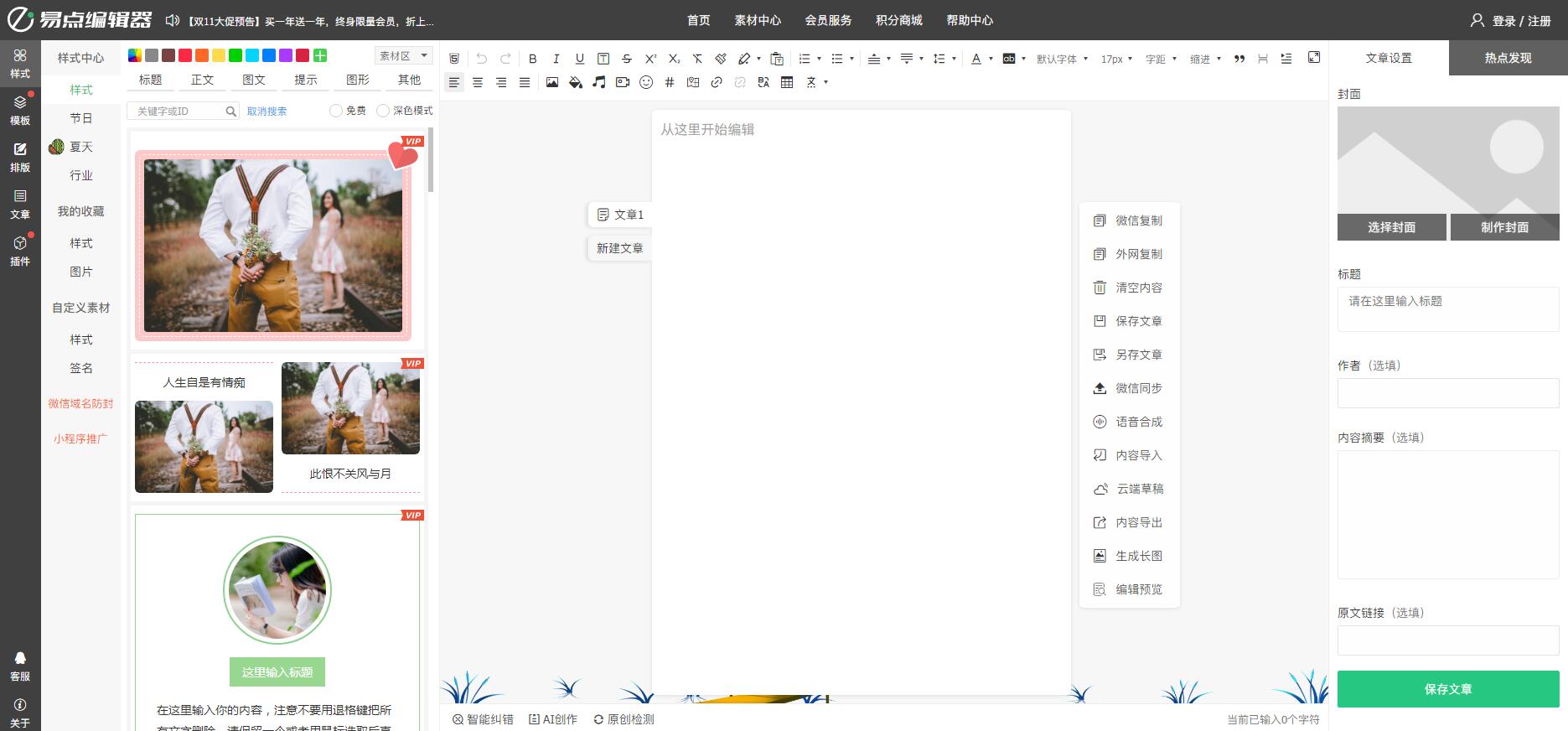Pick the purple color swatch

(286, 55)
